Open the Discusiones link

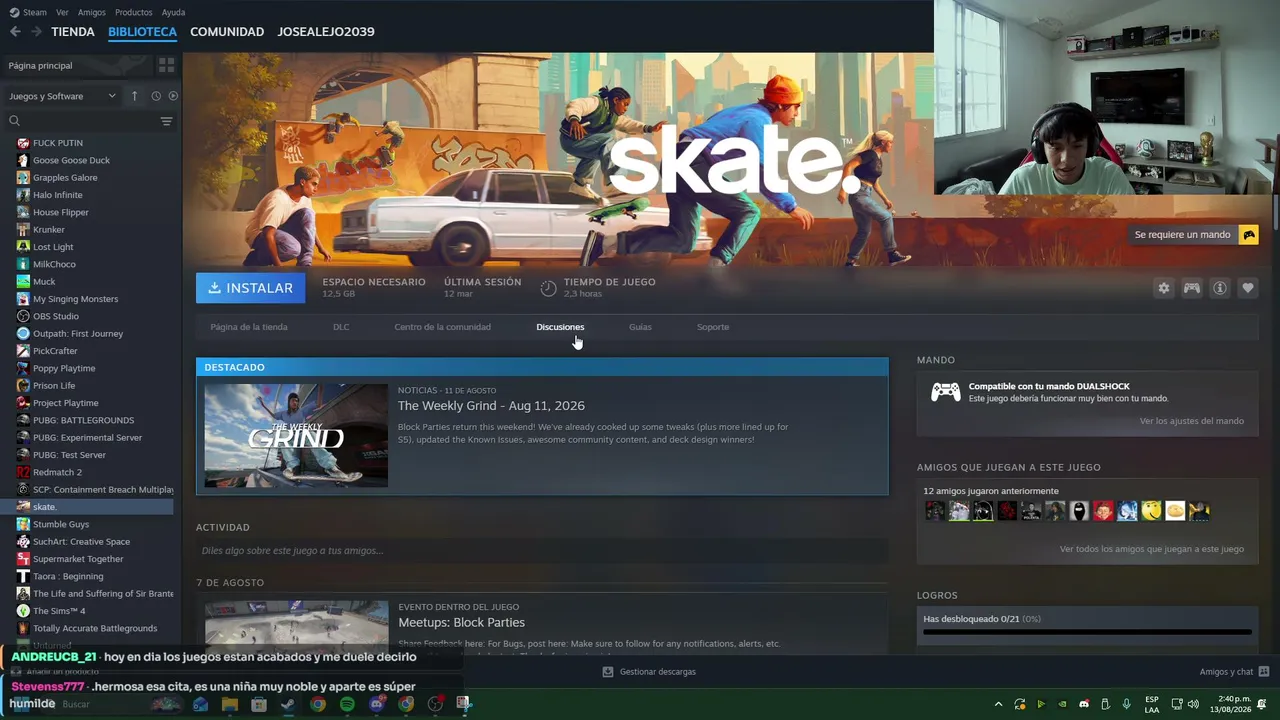[560, 327]
